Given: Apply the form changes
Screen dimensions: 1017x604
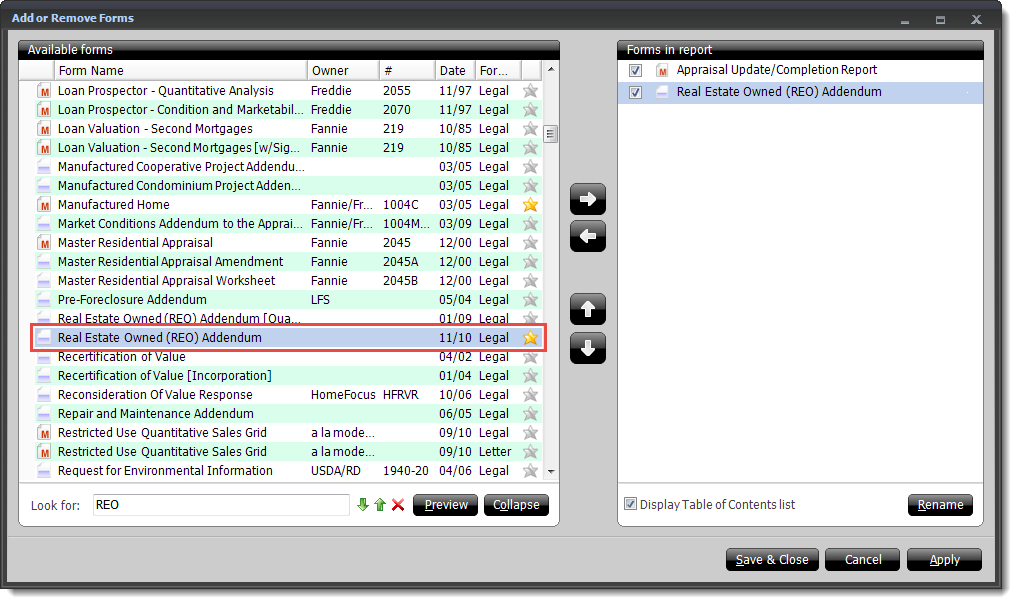Looking at the screenshot, I should click(944, 559).
